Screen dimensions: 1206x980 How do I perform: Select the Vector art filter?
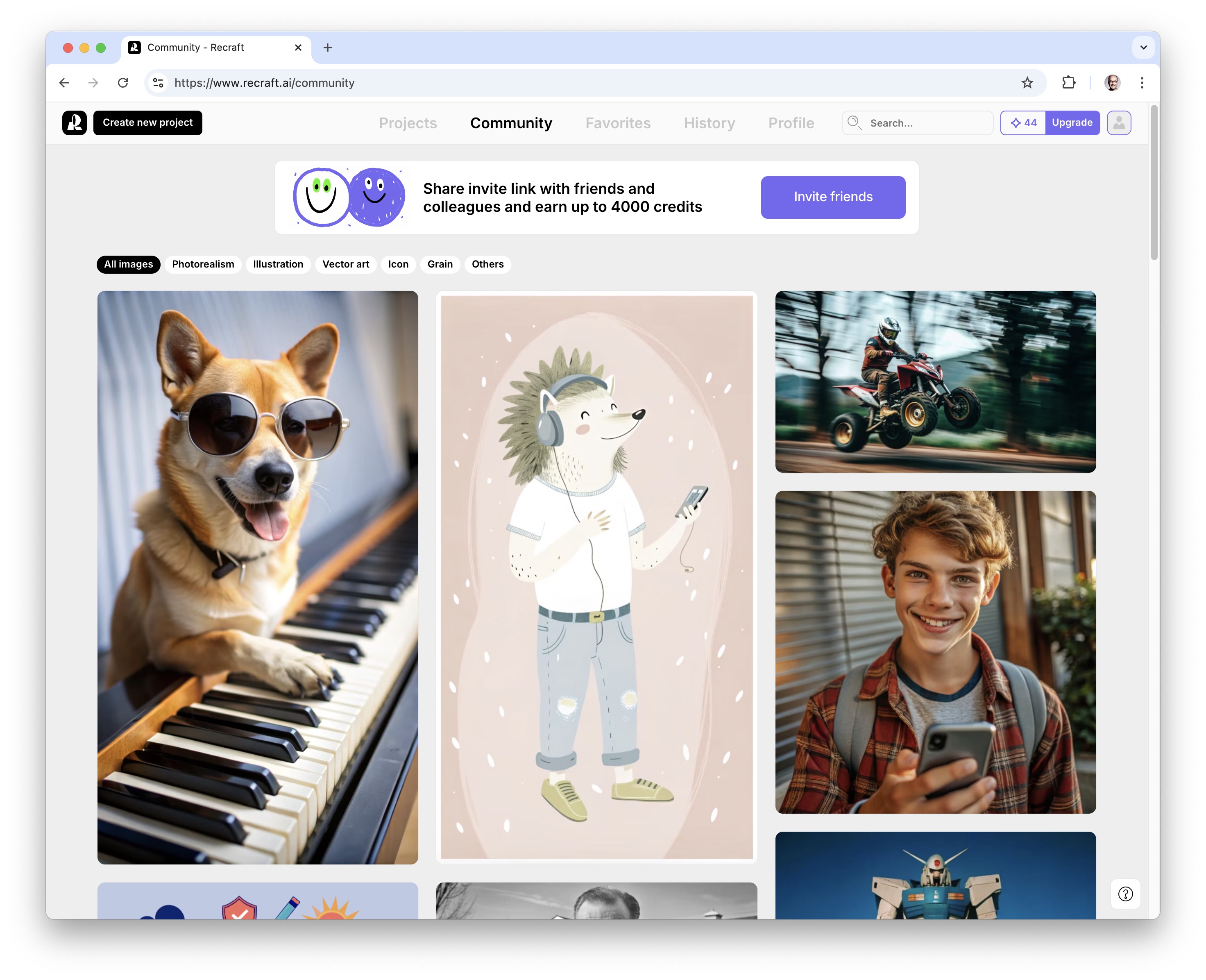coord(345,264)
